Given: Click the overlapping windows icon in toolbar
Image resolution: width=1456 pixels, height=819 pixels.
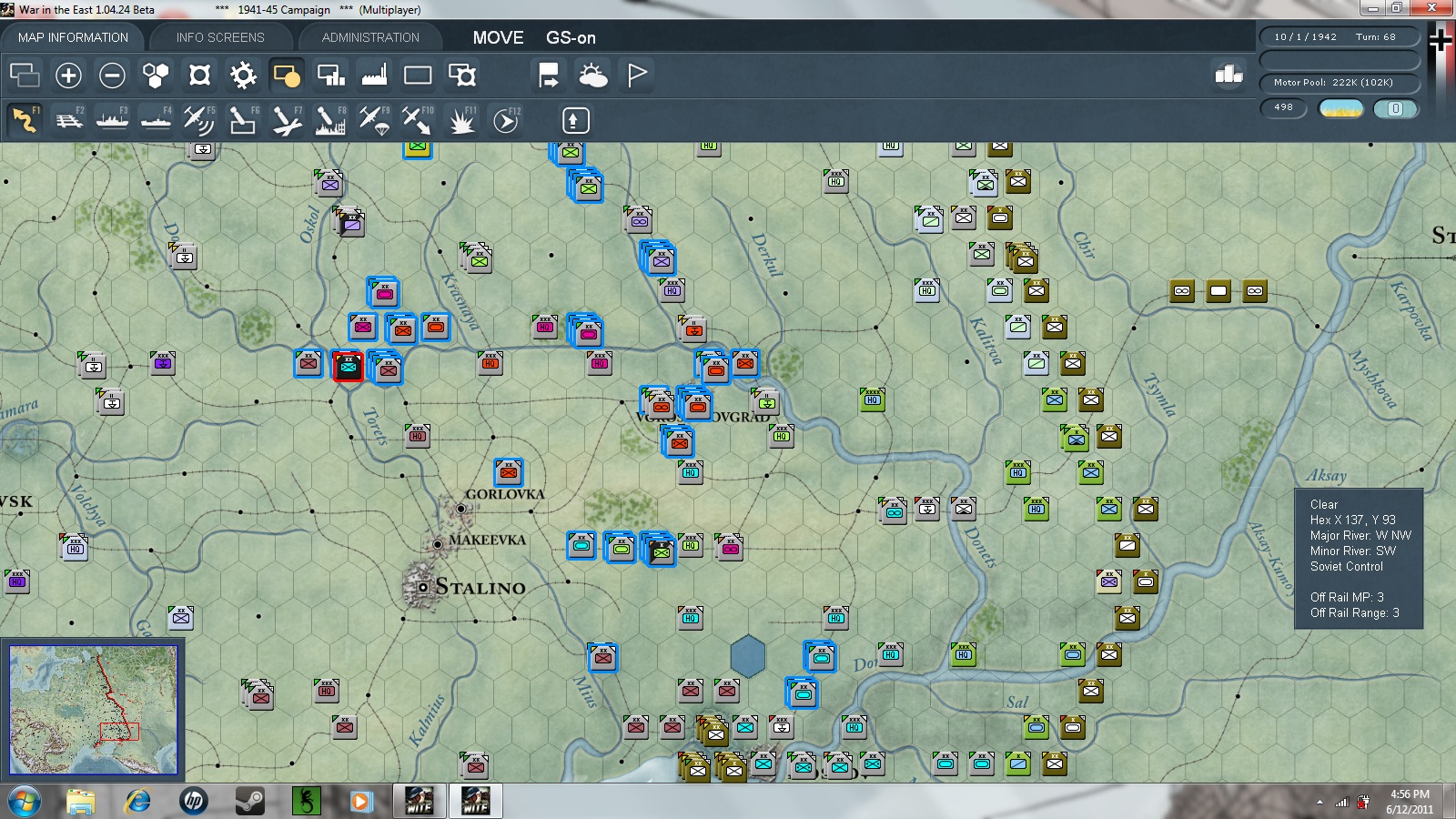Looking at the screenshot, I should click(25, 75).
